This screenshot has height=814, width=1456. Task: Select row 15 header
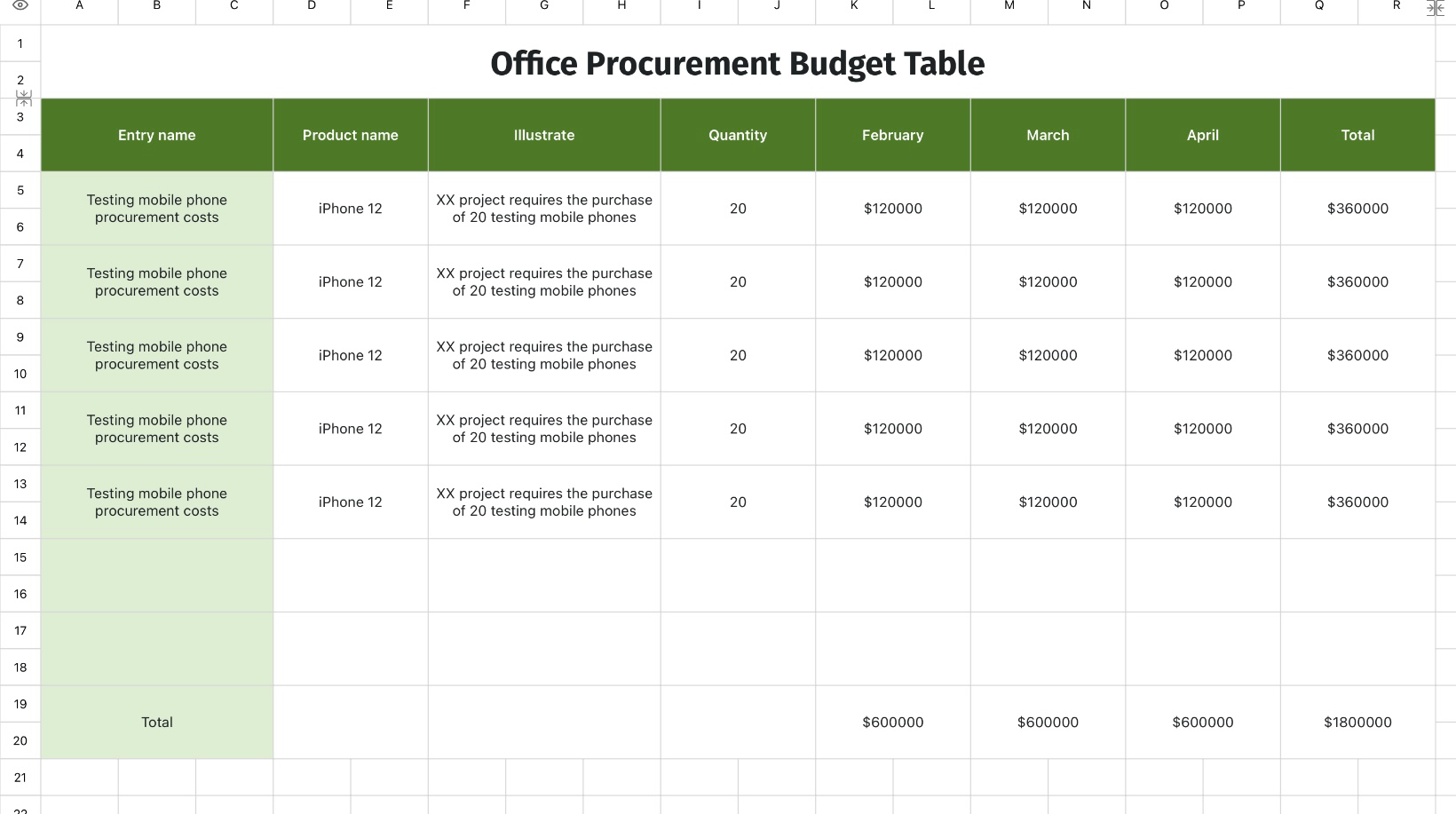tap(20, 557)
